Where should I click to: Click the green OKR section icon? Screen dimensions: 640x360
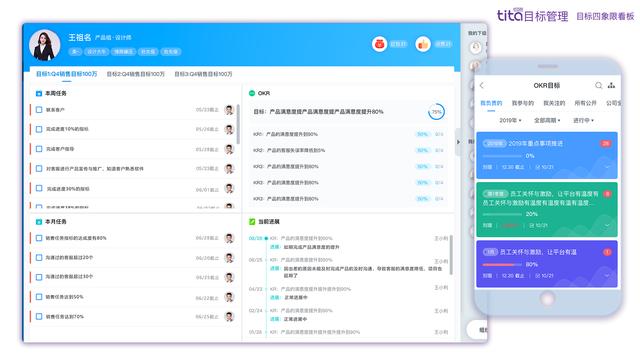252,93
